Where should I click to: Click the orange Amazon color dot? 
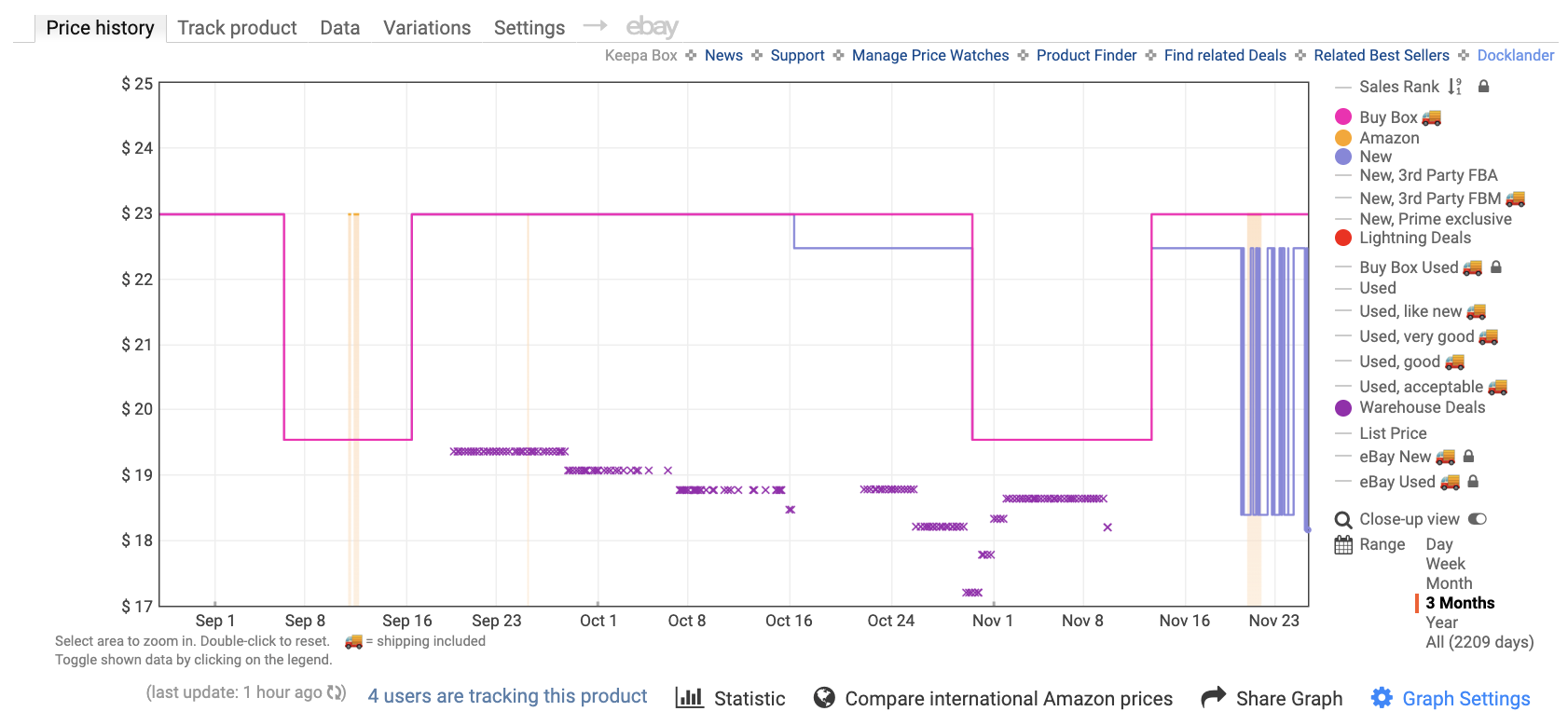1343,138
